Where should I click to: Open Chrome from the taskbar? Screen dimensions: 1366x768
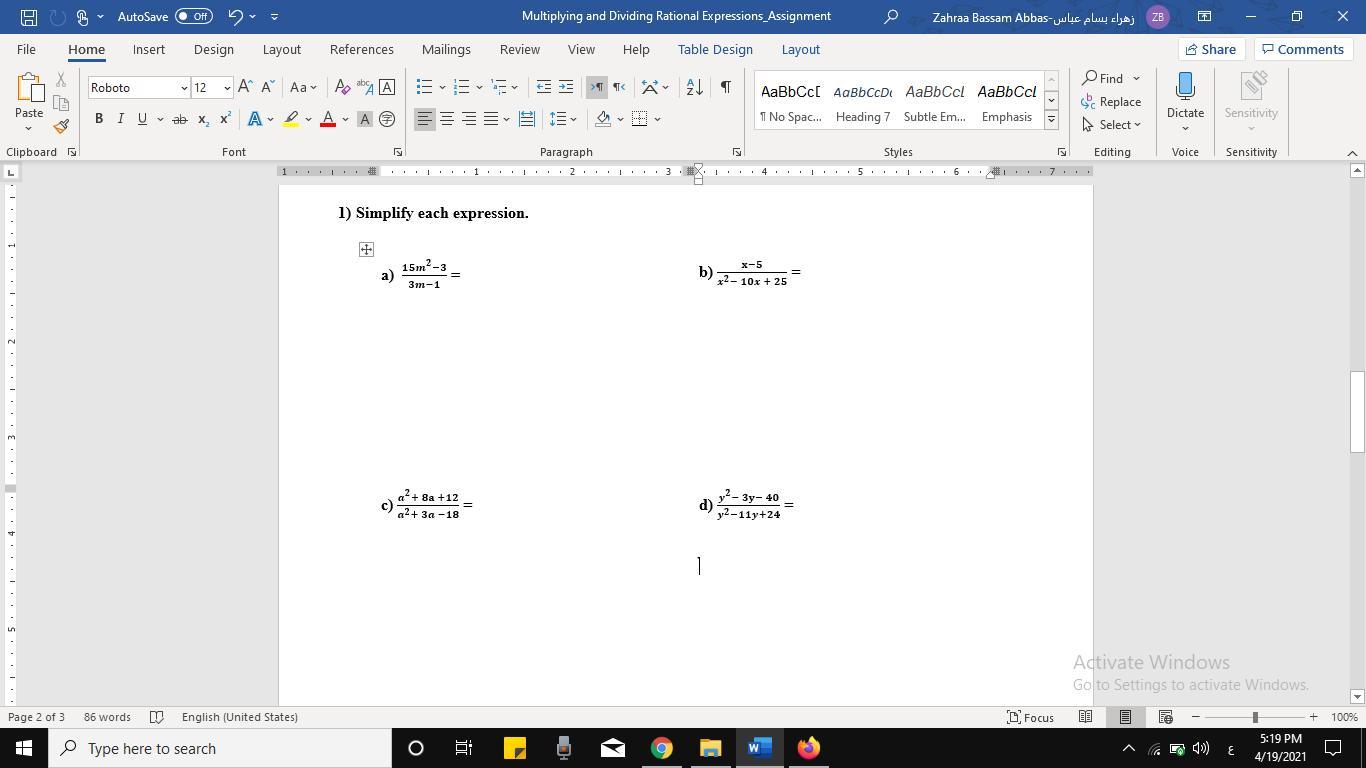point(661,748)
